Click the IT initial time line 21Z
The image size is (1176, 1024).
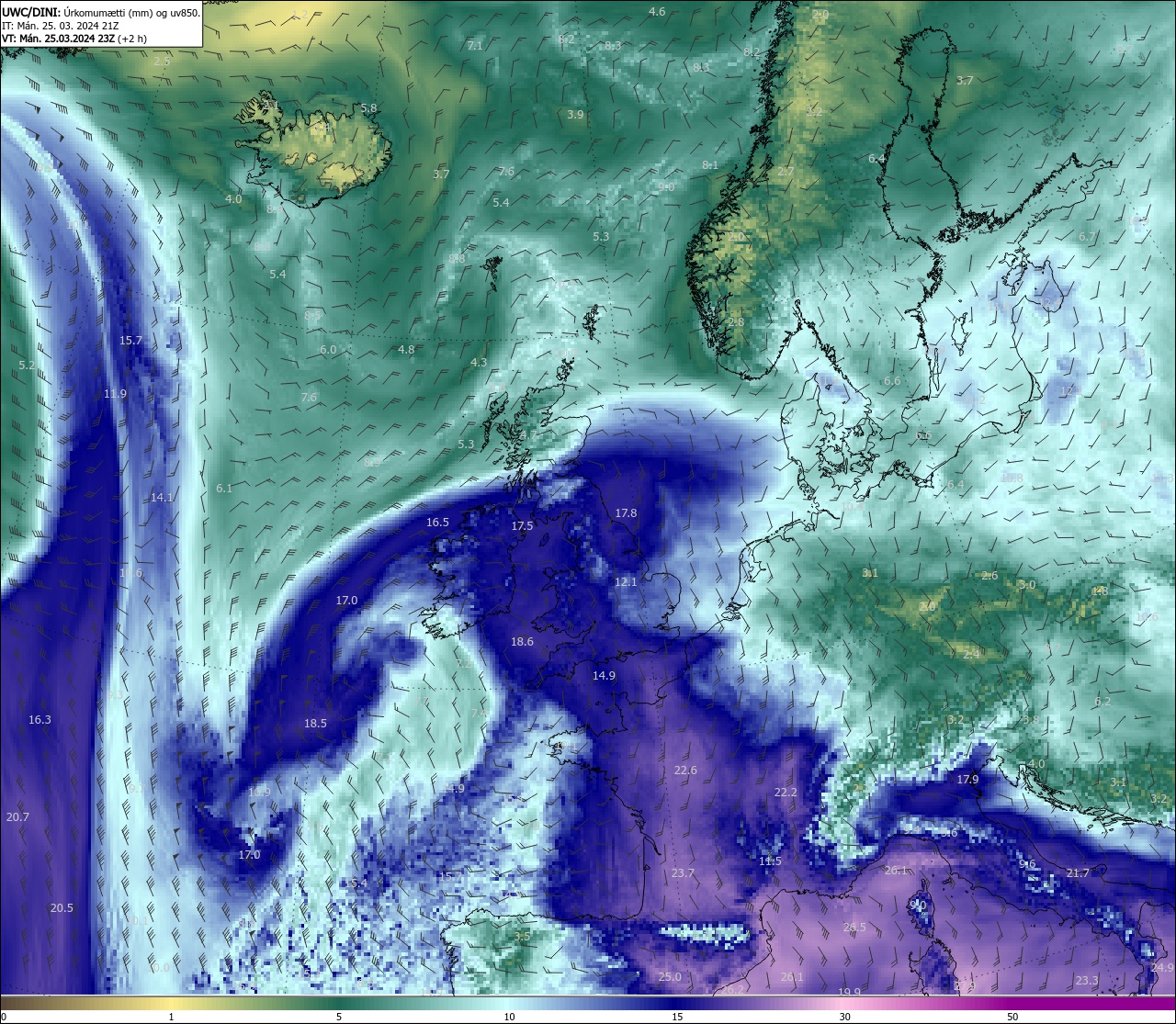(60, 26)
